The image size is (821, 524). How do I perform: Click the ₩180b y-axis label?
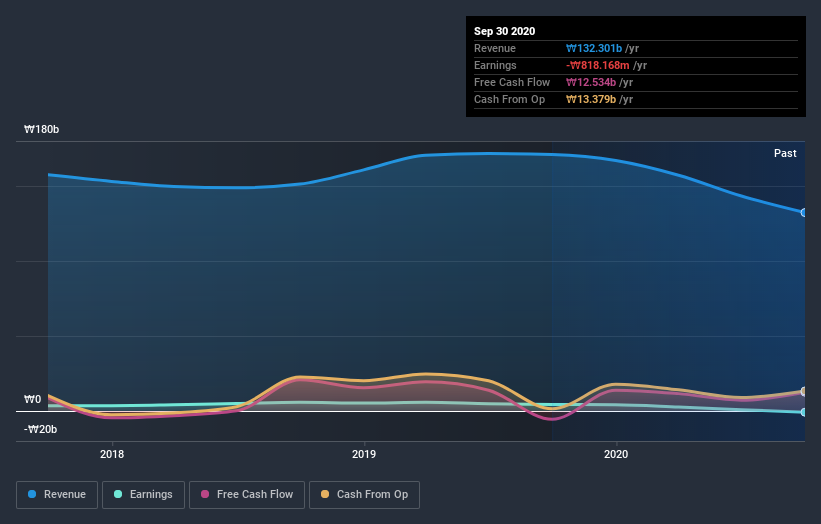point(41,129)
